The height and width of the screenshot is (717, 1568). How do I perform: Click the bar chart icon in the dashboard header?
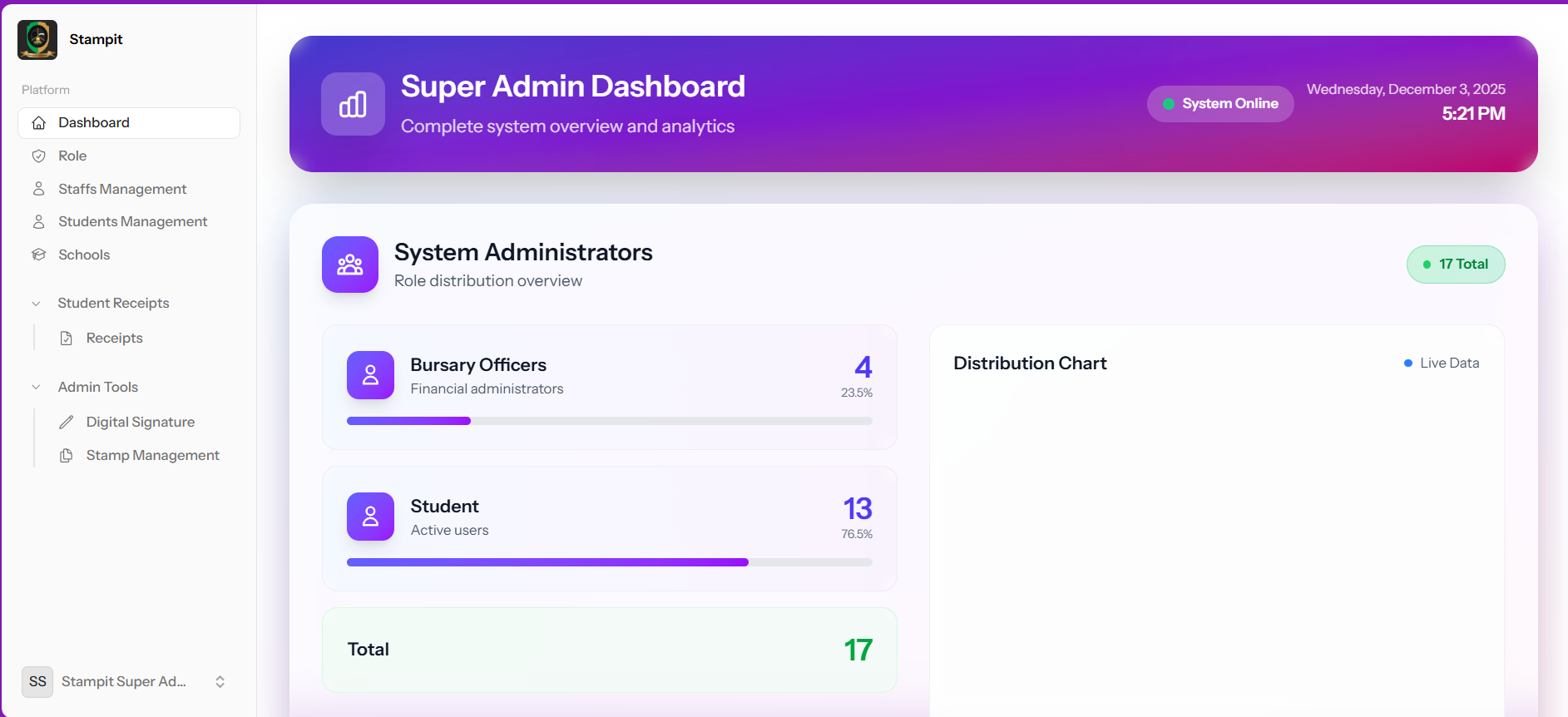point(353,104)
